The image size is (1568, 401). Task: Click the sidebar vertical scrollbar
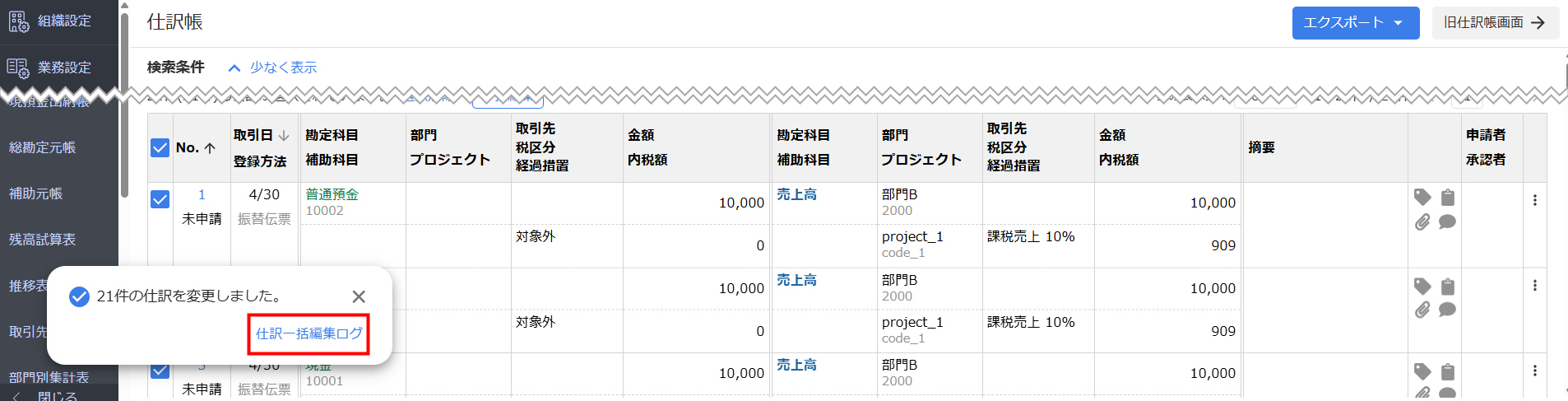tap(124, 99)
